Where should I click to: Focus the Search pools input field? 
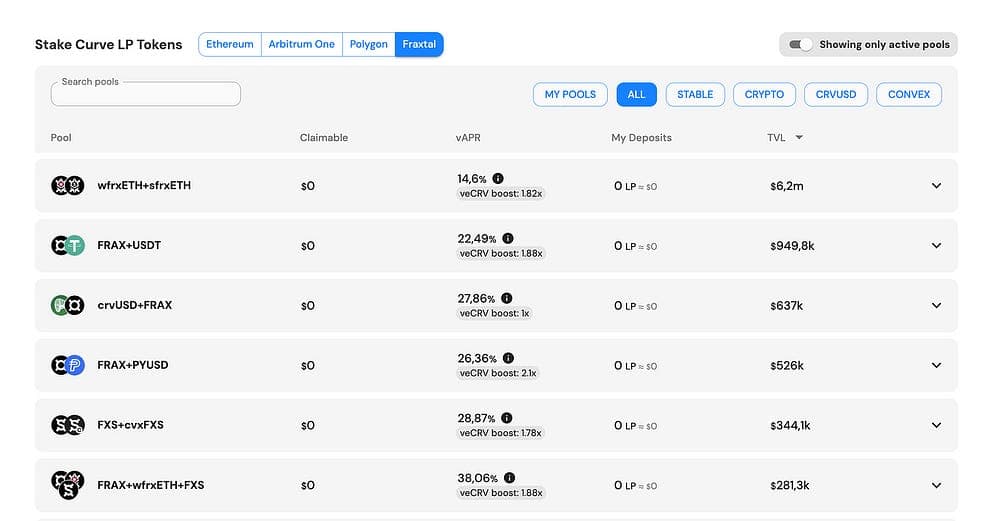tap(145, 94)
